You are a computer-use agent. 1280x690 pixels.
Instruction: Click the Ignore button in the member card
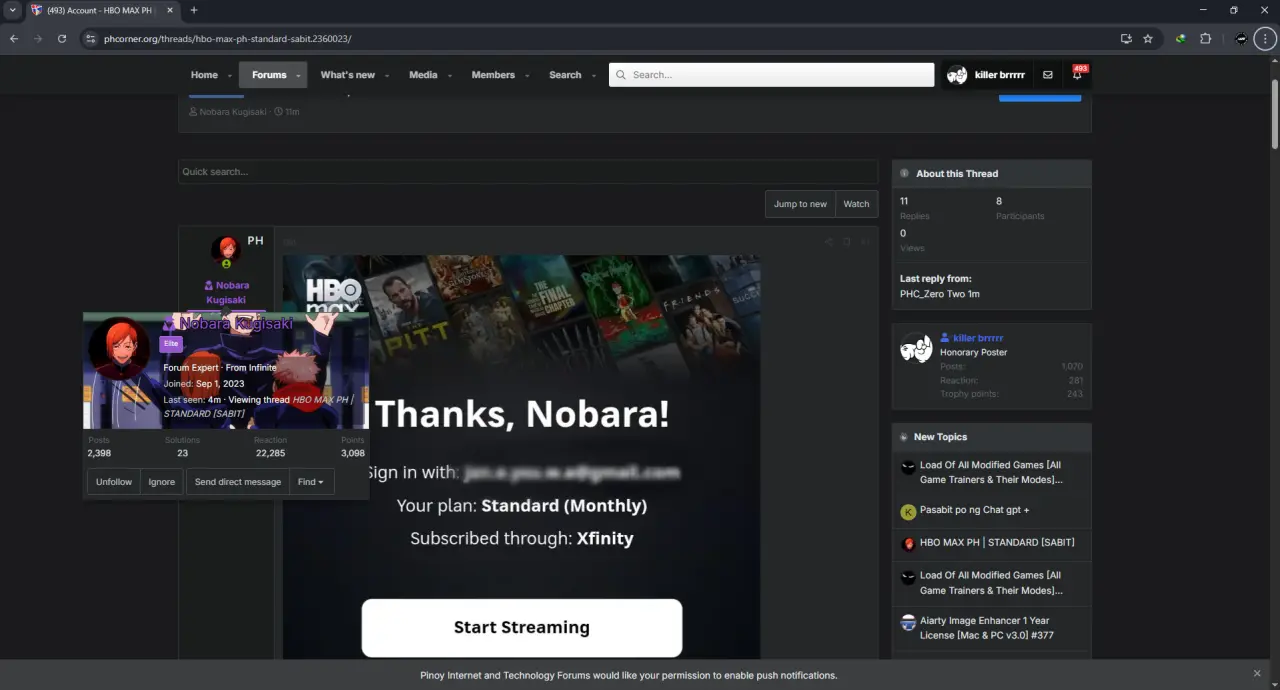pyautogui.click(x=162, y=482)
